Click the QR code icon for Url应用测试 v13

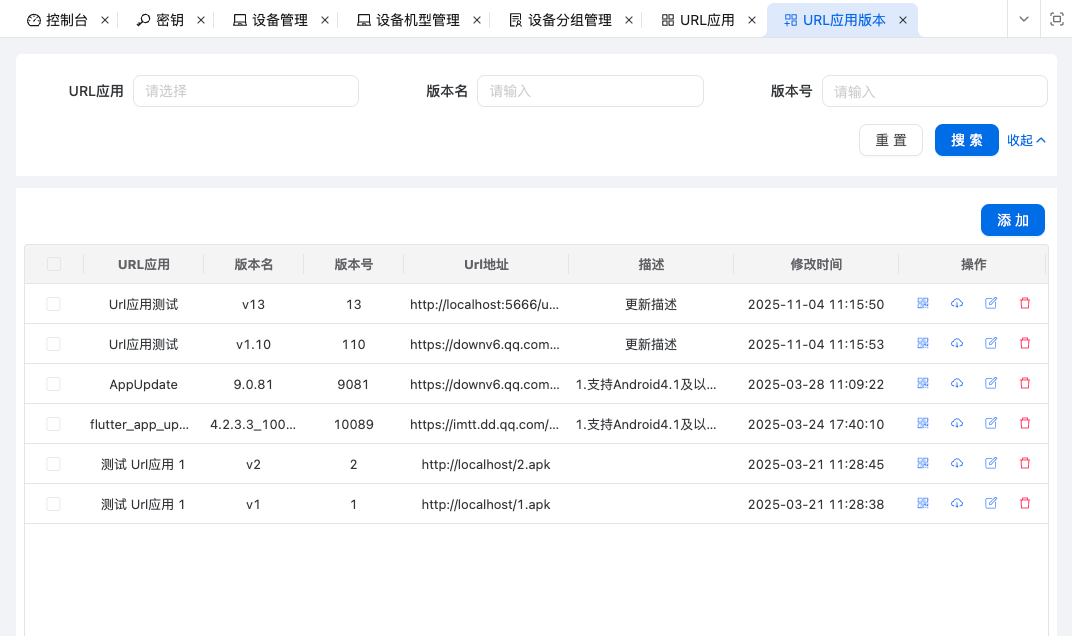pyautogui.click(x=922, y=303)
